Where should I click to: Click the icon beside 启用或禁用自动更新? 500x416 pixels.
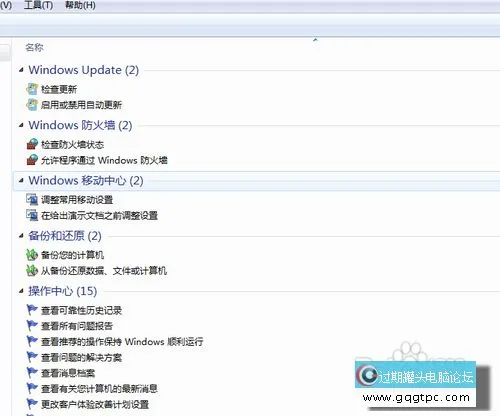click(32, 105)
